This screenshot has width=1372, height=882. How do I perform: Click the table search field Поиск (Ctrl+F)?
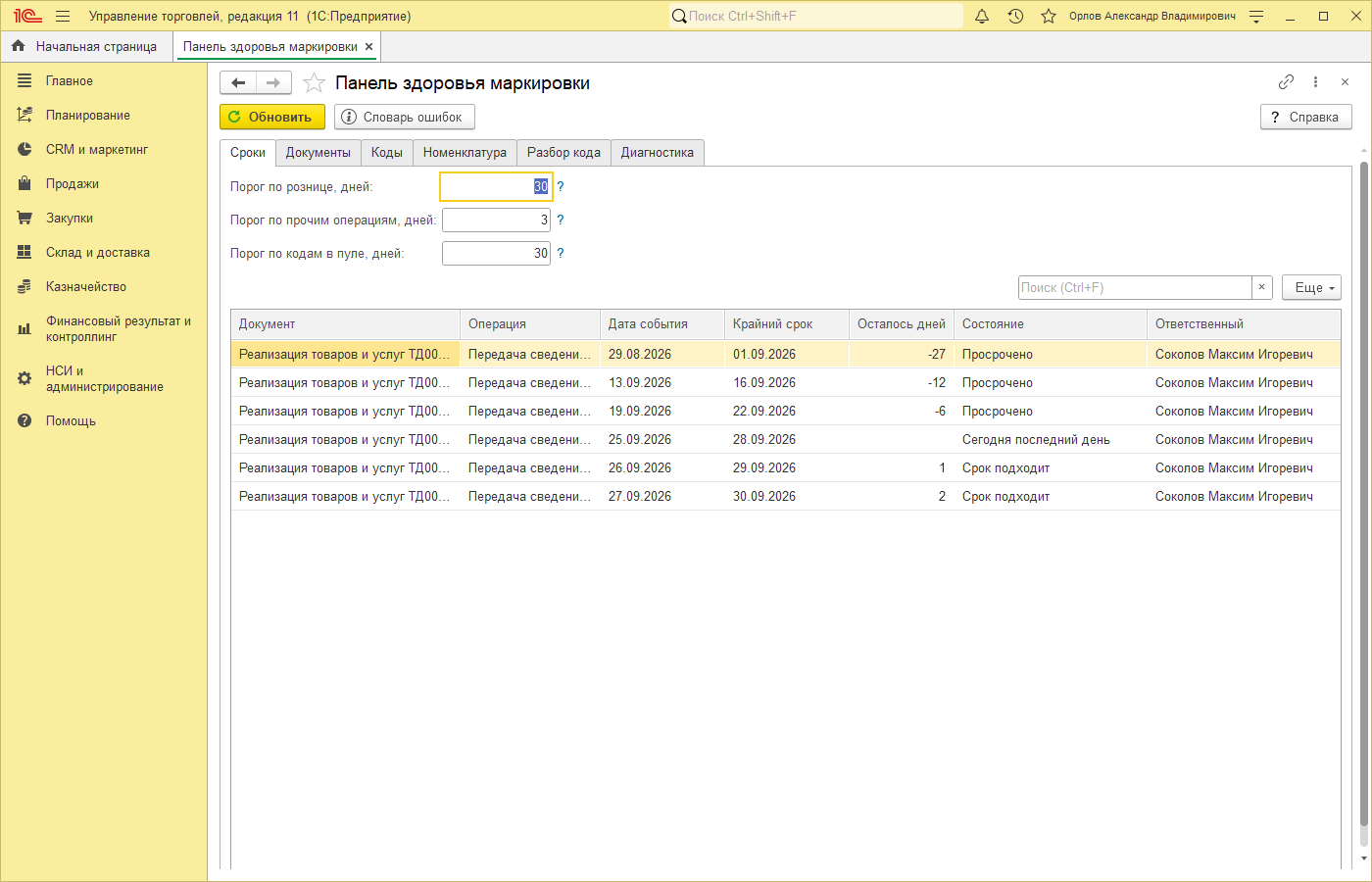[x=1135, y=287]
